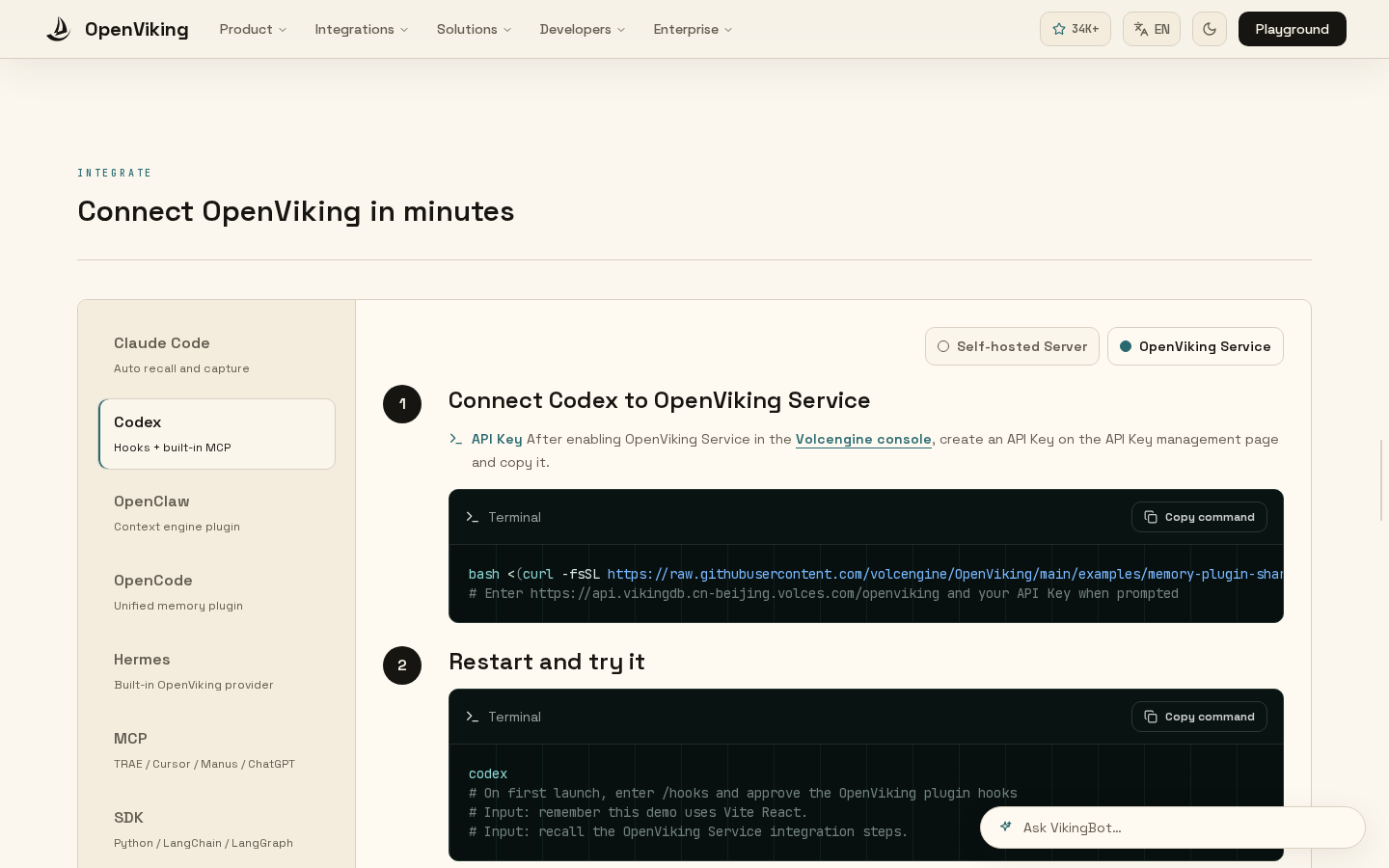Click the INTEGRATE section label
Viewport: 1389px width, 868px height.
pos(115,173)
